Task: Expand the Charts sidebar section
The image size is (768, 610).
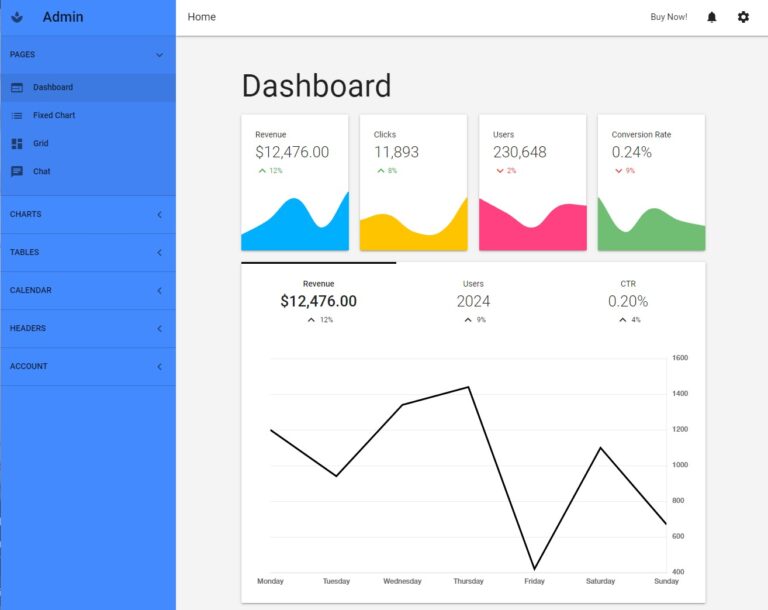Action: 159,214
